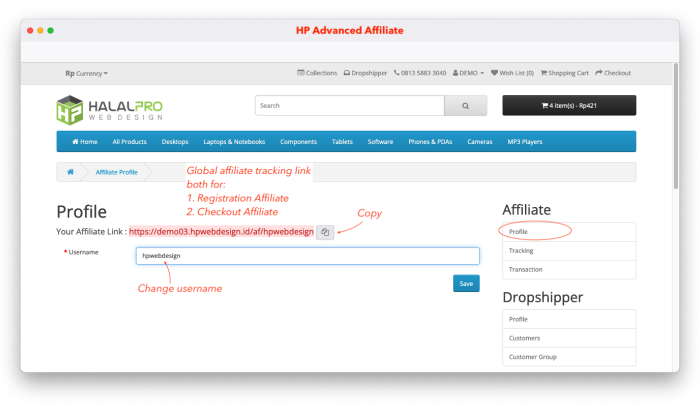Open Laptops & Notebooks menu
This screenshot has height=410, width=700.
(x=236, y=142)
